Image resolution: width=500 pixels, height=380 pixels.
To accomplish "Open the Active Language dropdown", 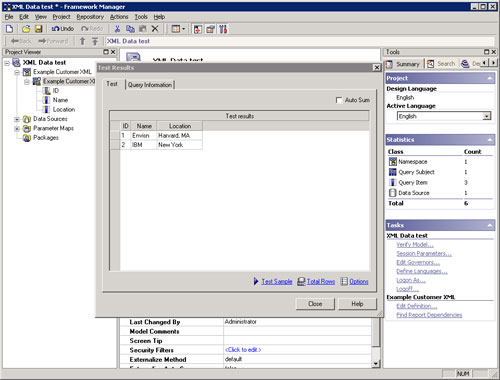I will [487, 116].
